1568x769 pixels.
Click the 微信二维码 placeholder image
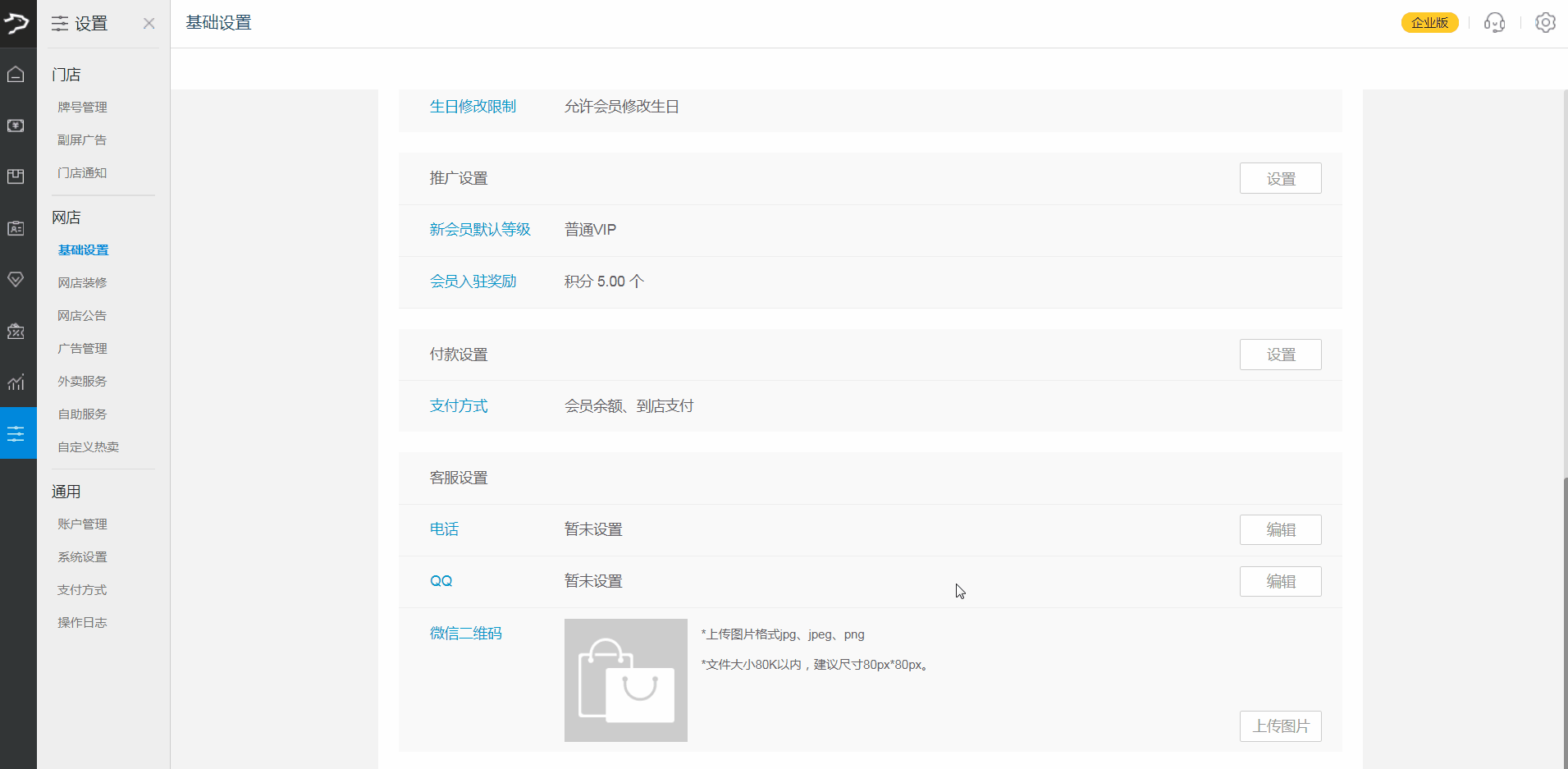point(625,680)
